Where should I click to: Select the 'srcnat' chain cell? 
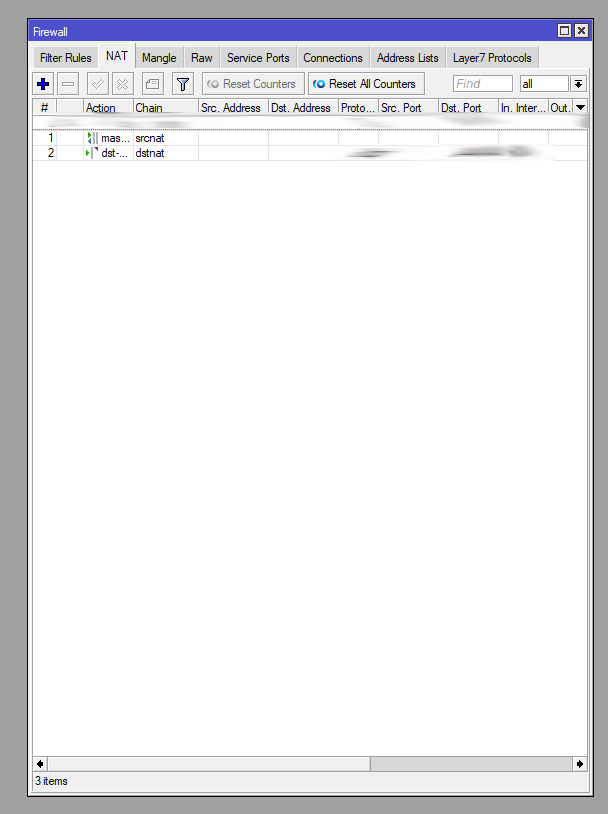[166, 138]
